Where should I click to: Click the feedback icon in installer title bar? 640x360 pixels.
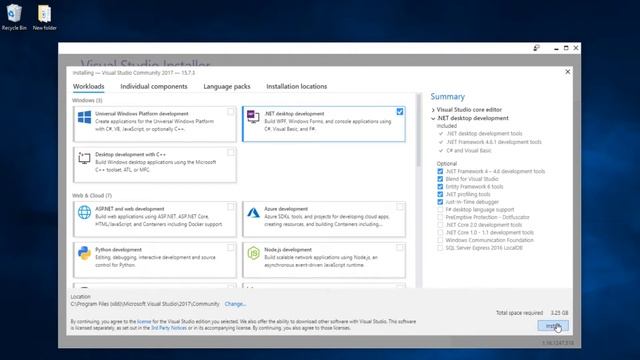536,48
